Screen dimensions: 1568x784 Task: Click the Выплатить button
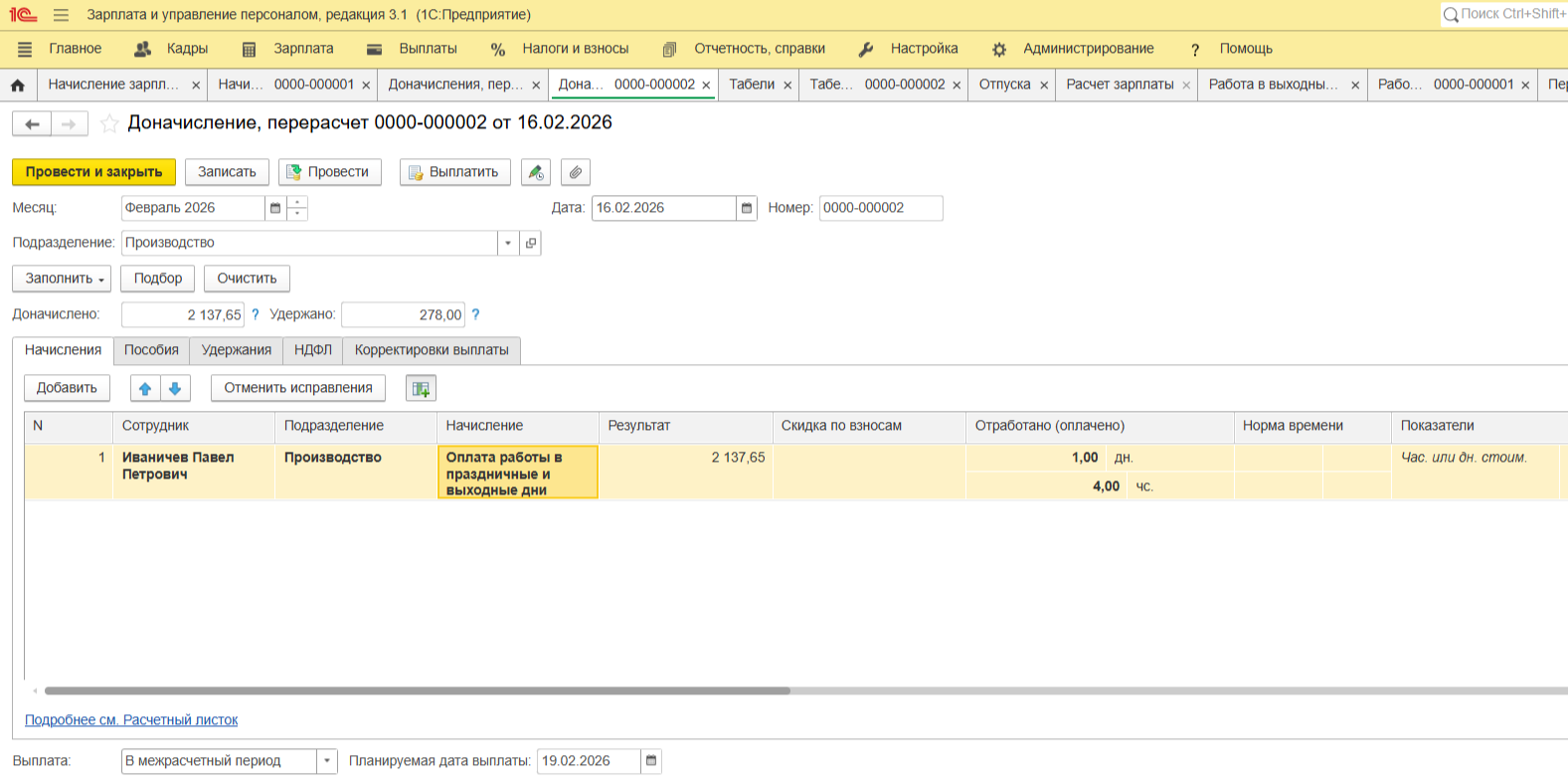pyautogui.click(x=455, y=172)
